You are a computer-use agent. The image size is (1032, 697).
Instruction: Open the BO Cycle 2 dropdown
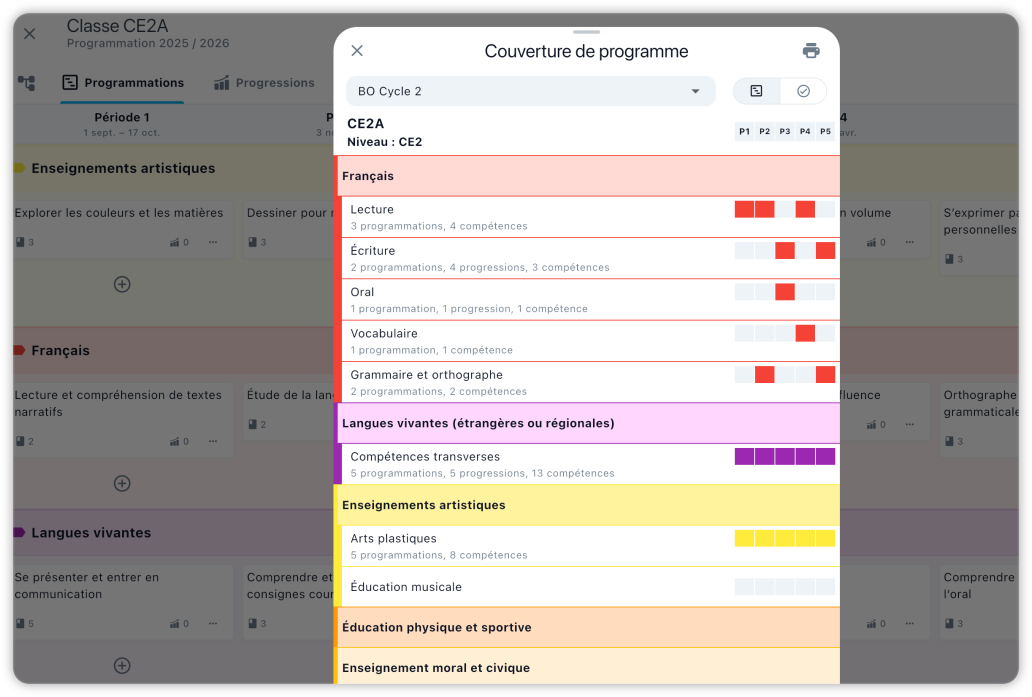pyautogui.click(x=530, y=91)
